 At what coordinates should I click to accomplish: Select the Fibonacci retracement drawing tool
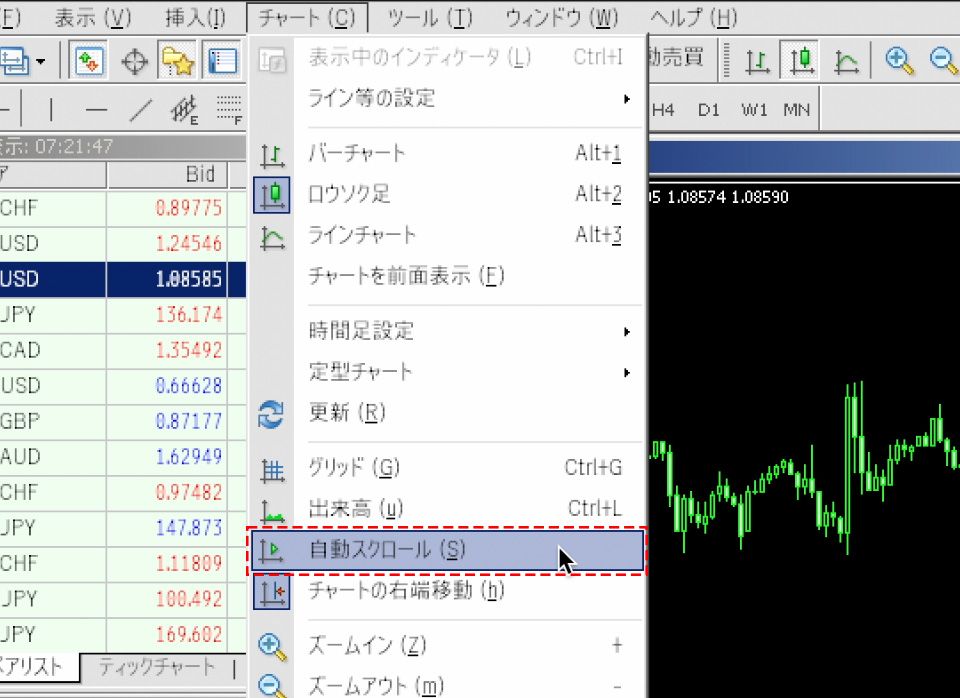(229, 110)
